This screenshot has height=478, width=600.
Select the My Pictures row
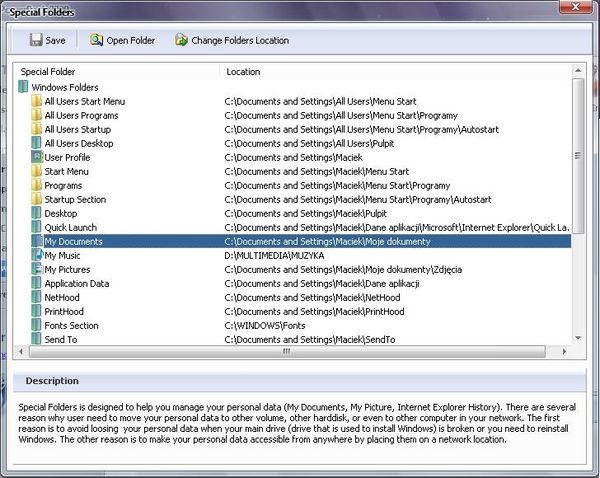pyautogui.click(x=67, y=269)
